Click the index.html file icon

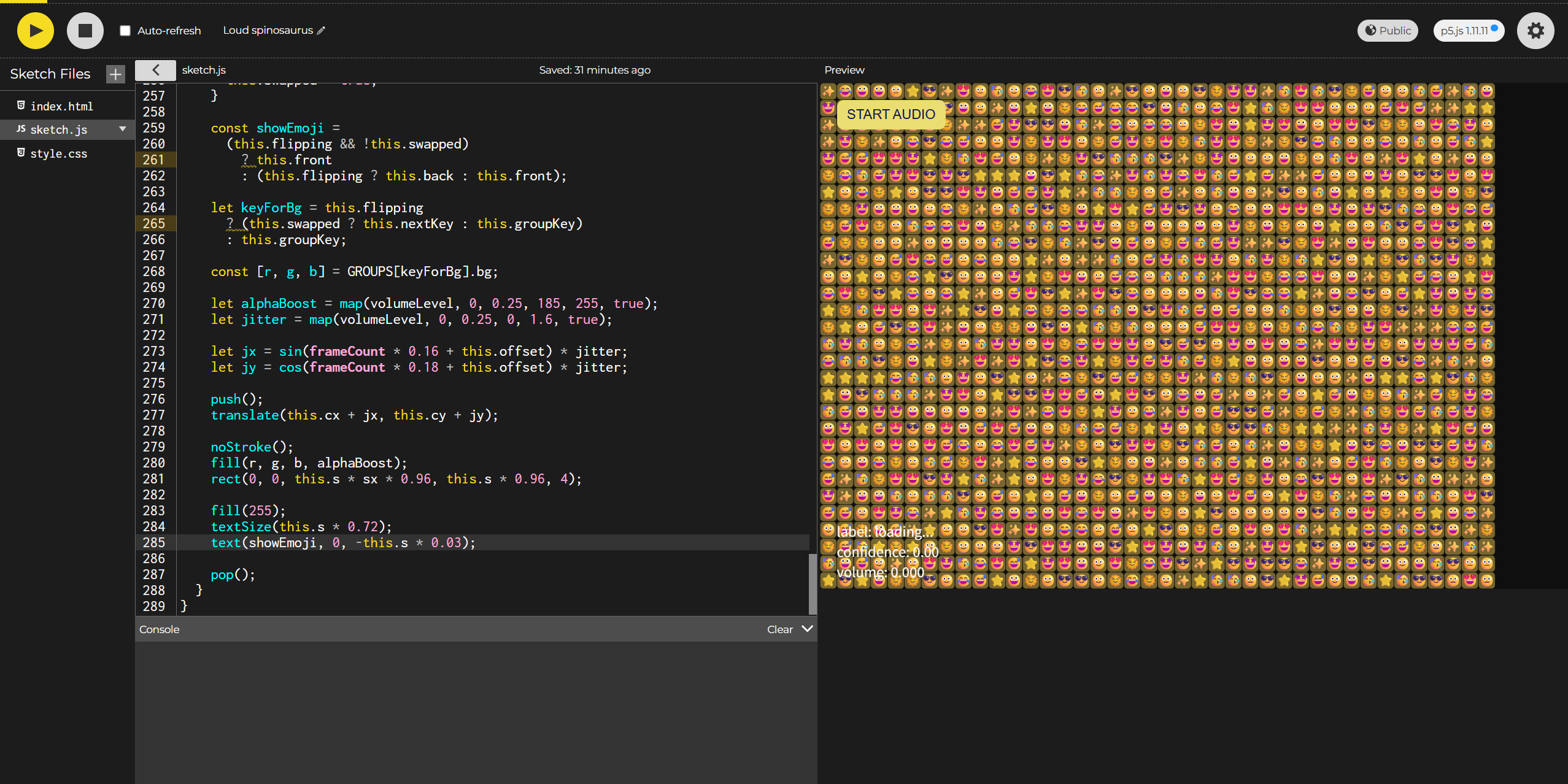click(x=21, y=106)
